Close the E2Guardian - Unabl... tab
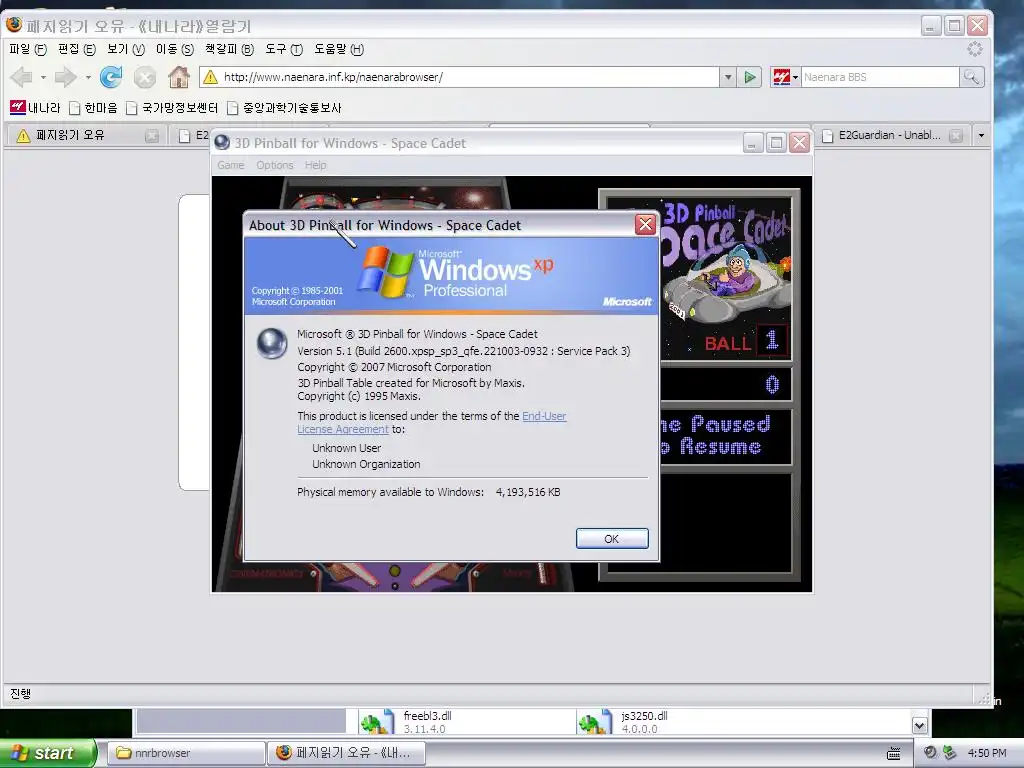The height and width of the screenshot is (768, 1024). pos(955,136)
